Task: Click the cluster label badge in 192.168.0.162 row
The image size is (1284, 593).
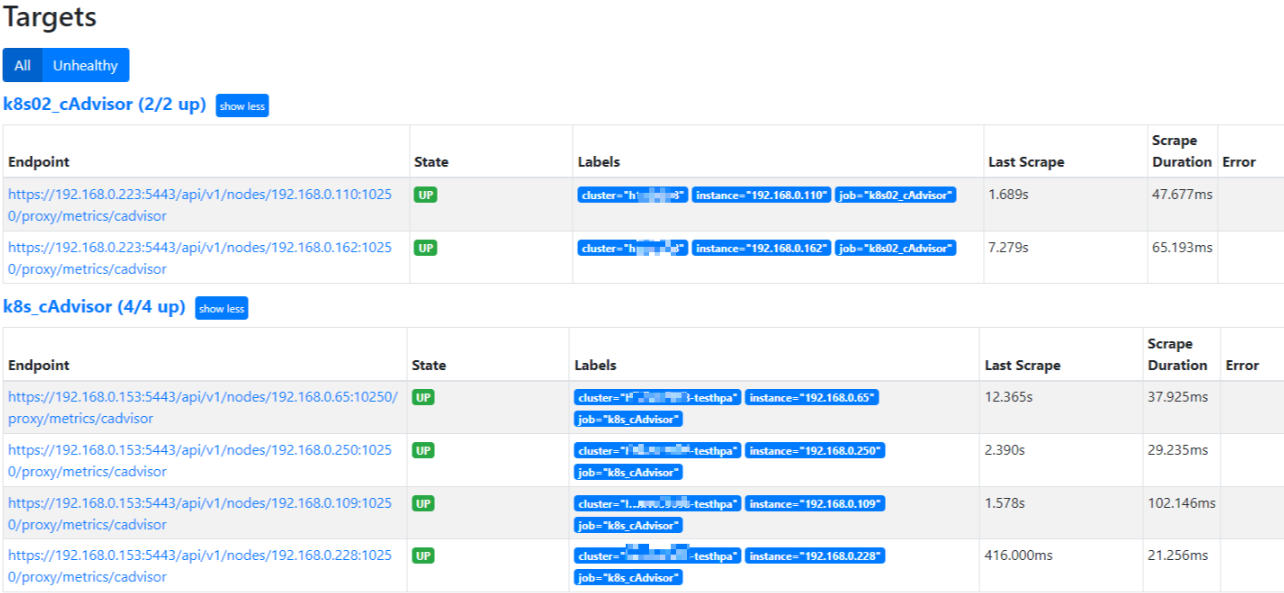Action: pyautogui.click(x=633, y=248)
